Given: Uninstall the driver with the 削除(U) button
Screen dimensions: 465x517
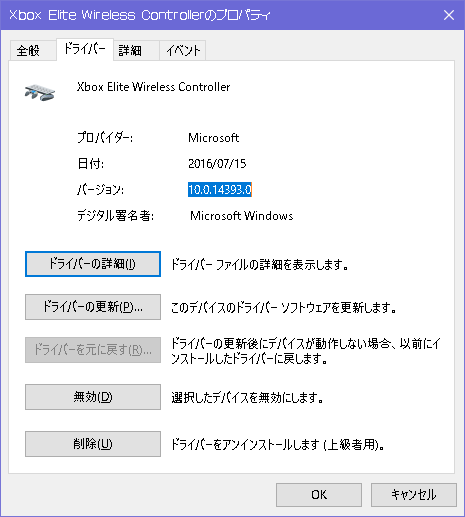Looking at the screenshot, I should point(93,444).
